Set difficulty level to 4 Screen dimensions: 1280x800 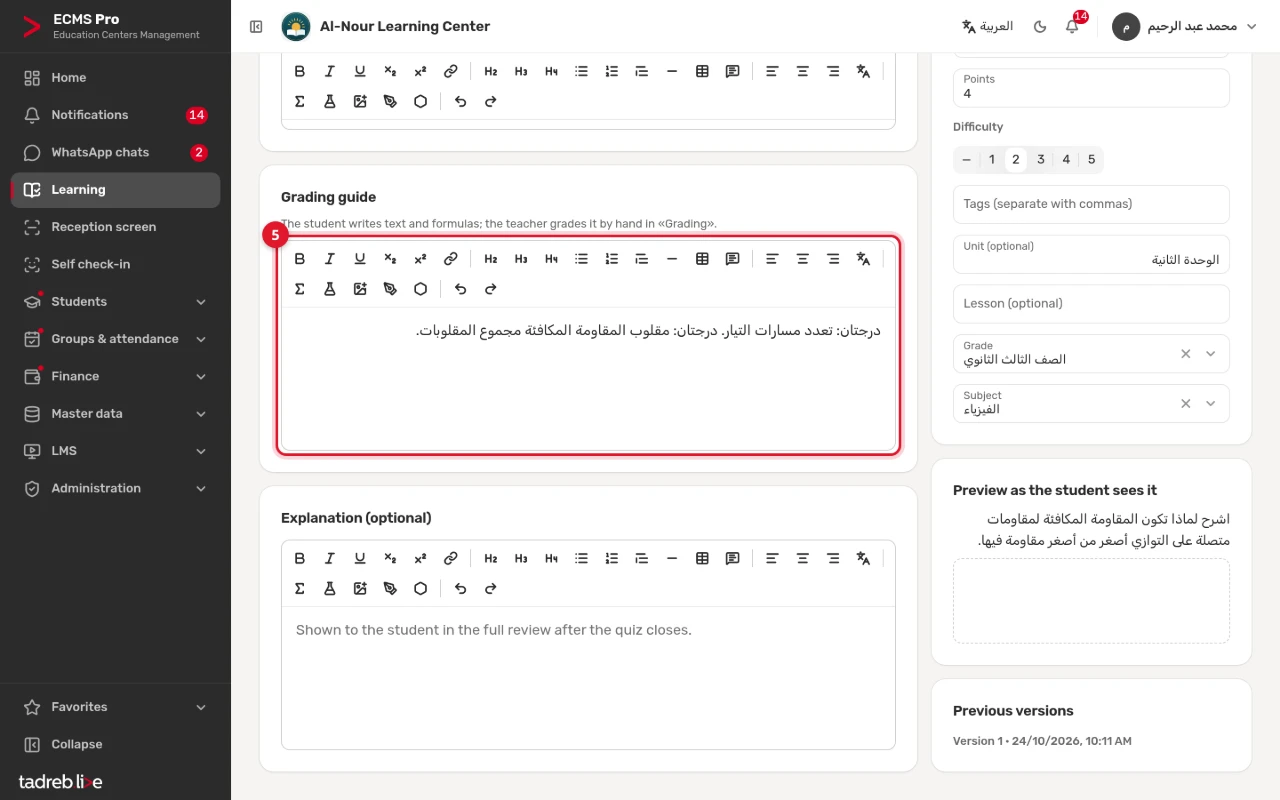1066,160
